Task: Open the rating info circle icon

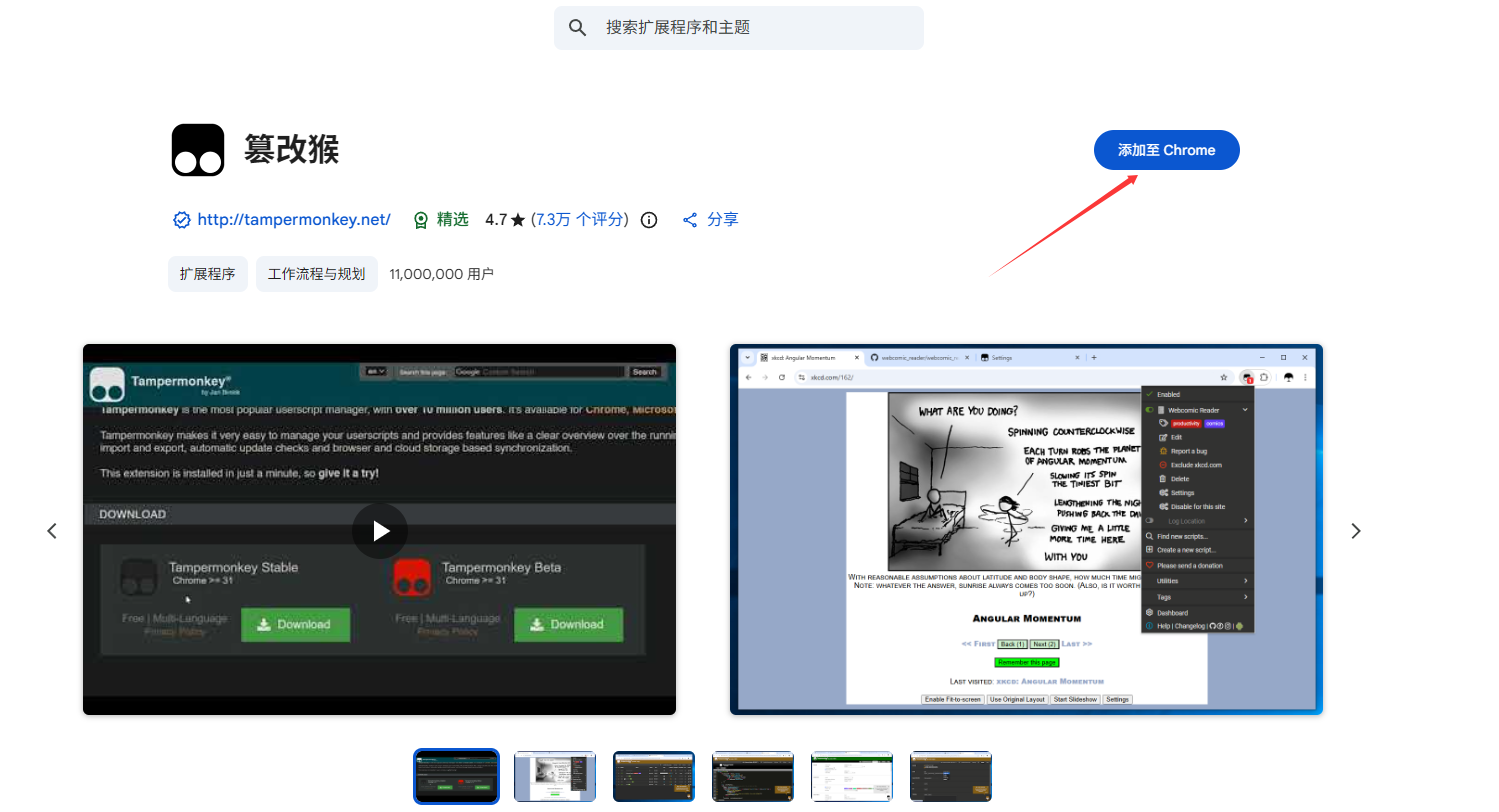Action: [x=649, y=220]
